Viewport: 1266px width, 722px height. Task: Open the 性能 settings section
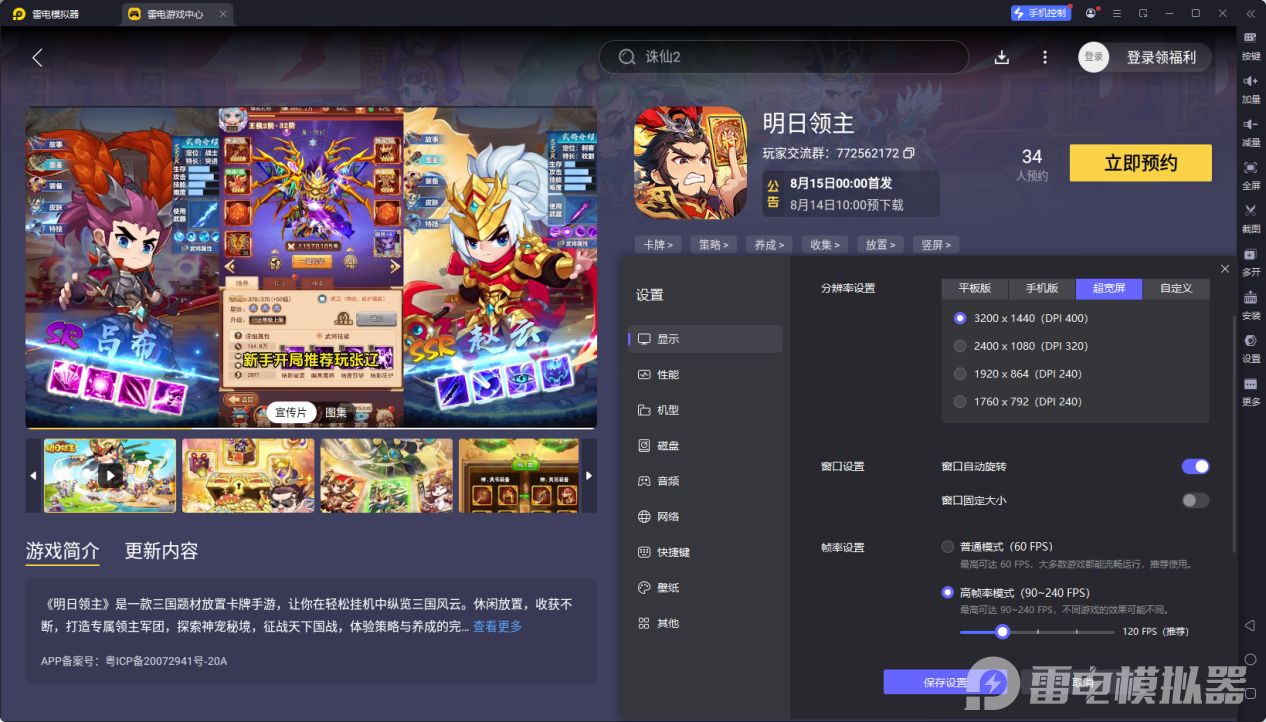(x=705, y=374)
